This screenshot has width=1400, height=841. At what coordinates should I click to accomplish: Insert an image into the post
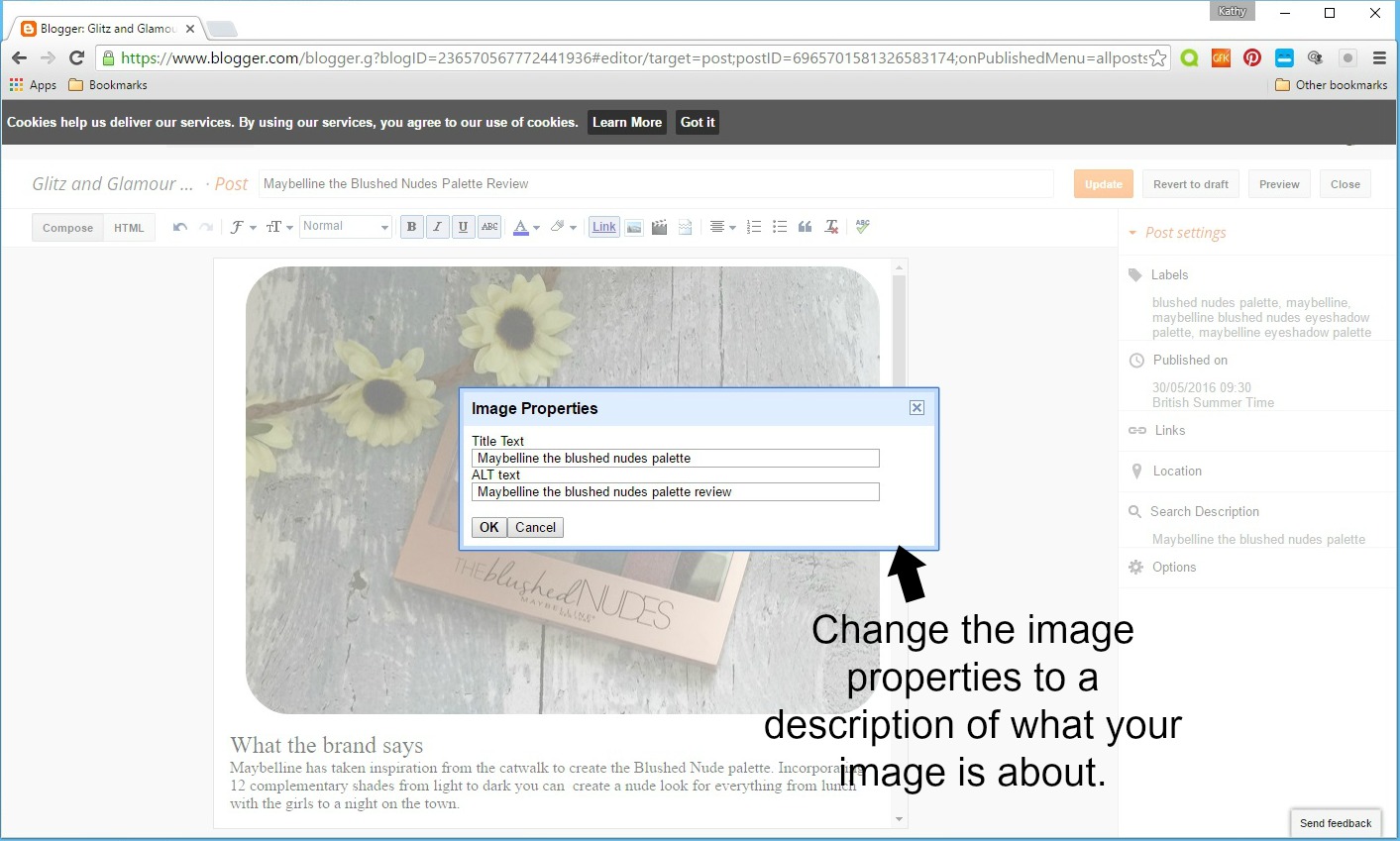click(x=634, y=227)
